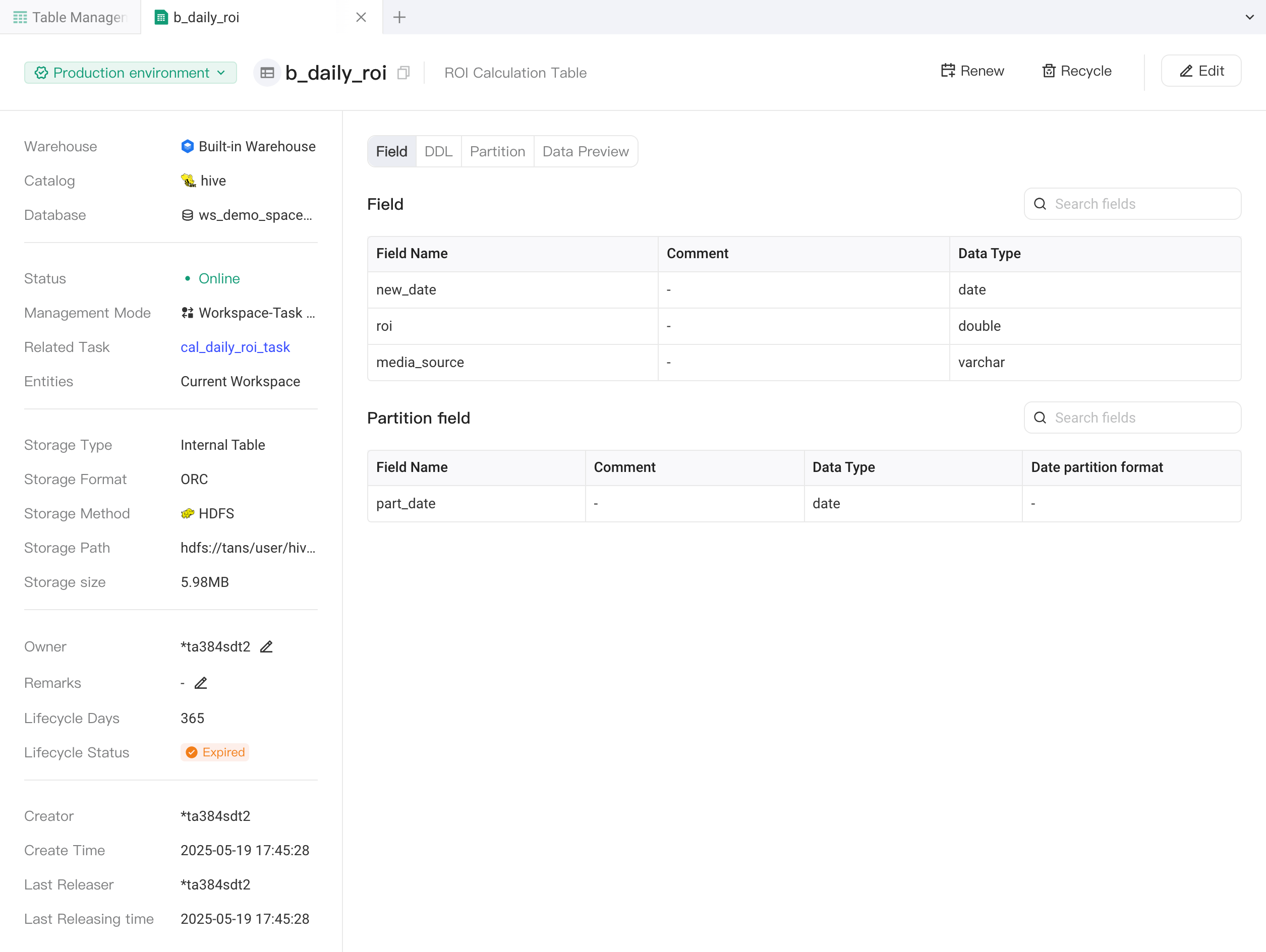The width and height of the screenshot is (1266, 952).
Task: Edit the Remarks with pencil icon
Action: pyautogui.click(x=200, y=683)
